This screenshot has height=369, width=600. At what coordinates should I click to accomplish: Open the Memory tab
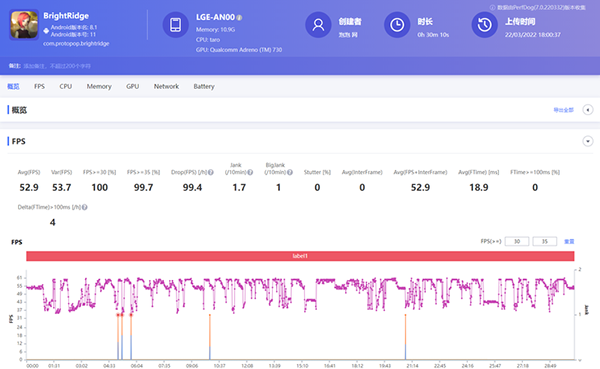(99, 87)
